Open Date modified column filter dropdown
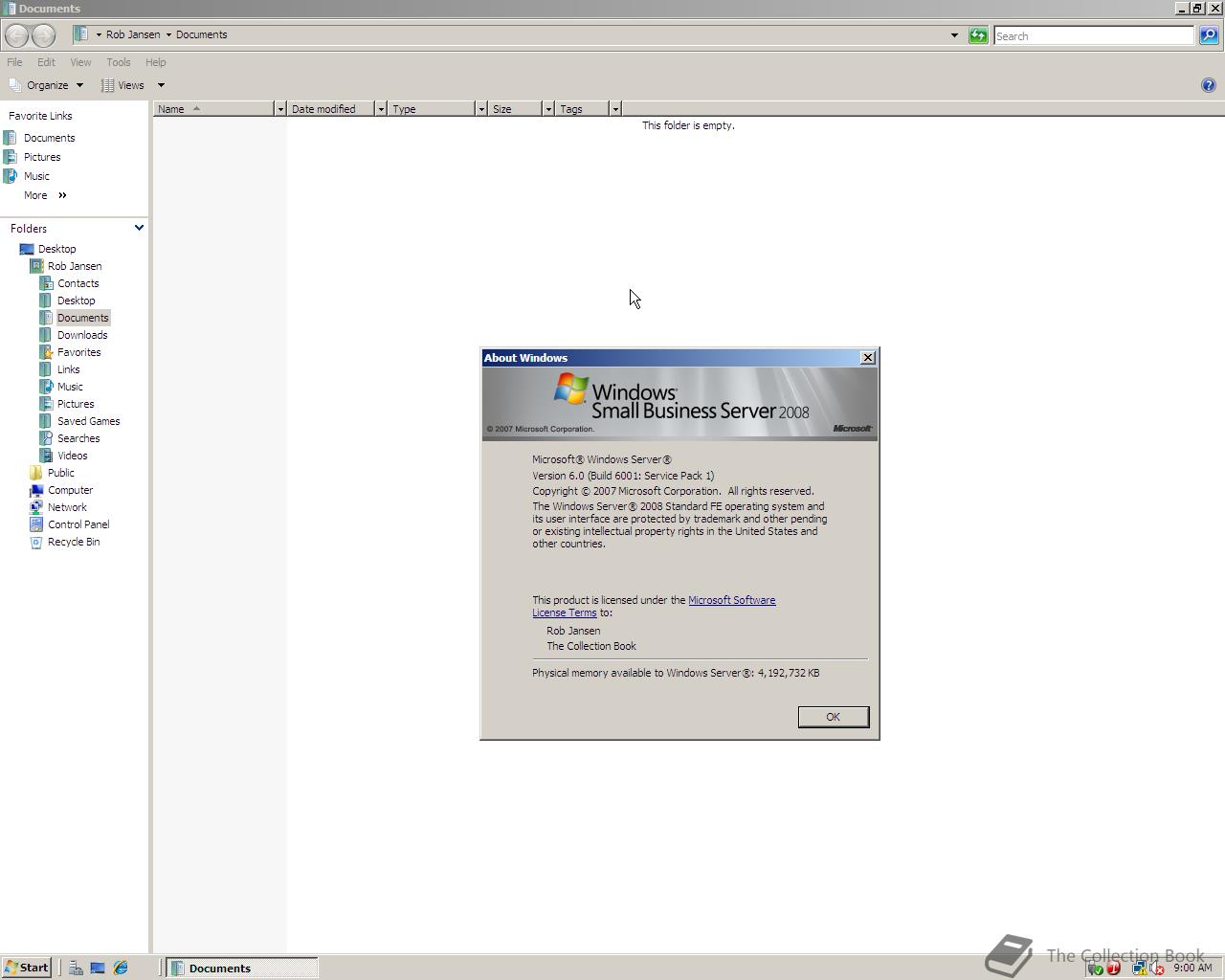 tap(380, 109)
